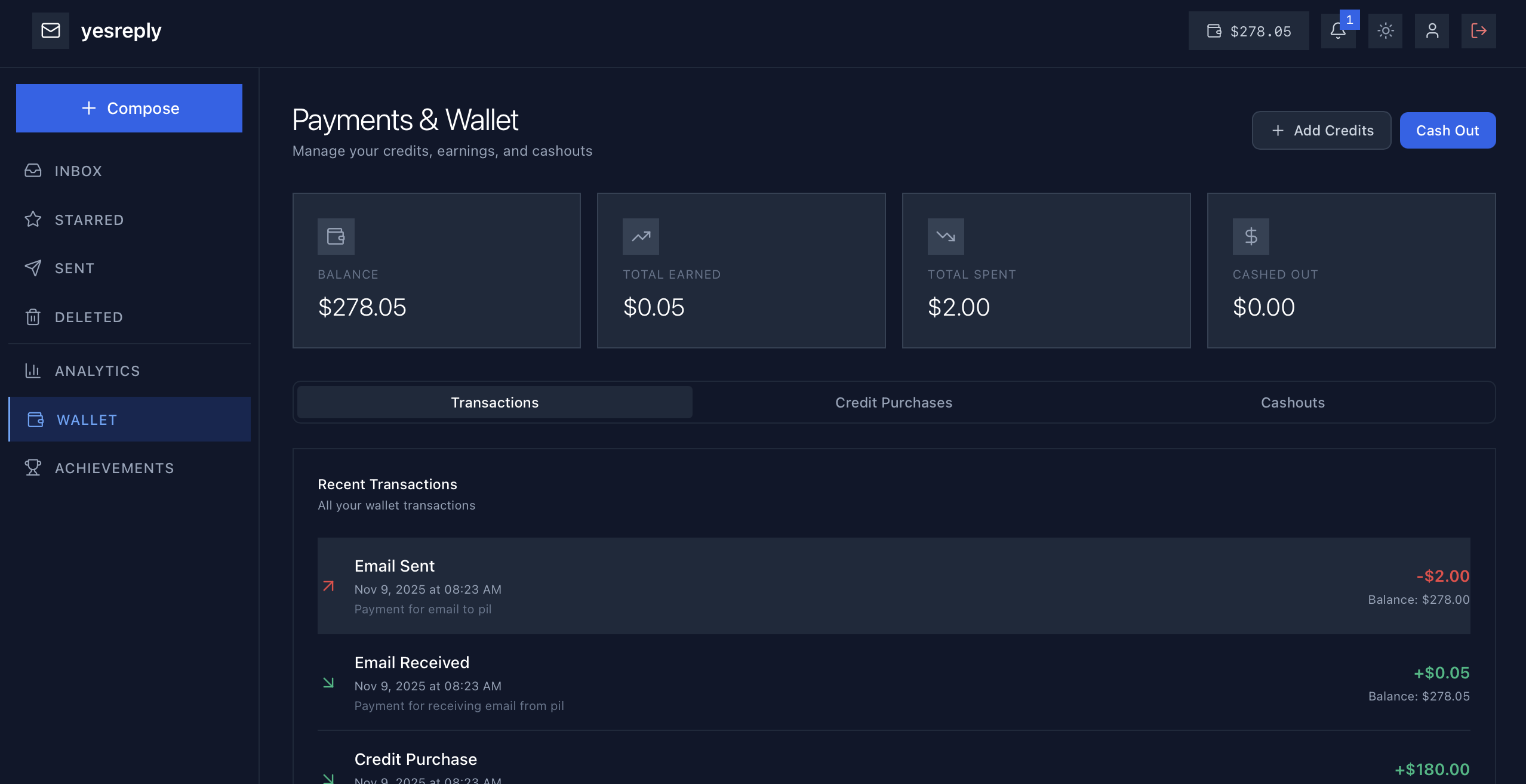
Task: Click the red logout icon
Action: (x=1478, y=31)
